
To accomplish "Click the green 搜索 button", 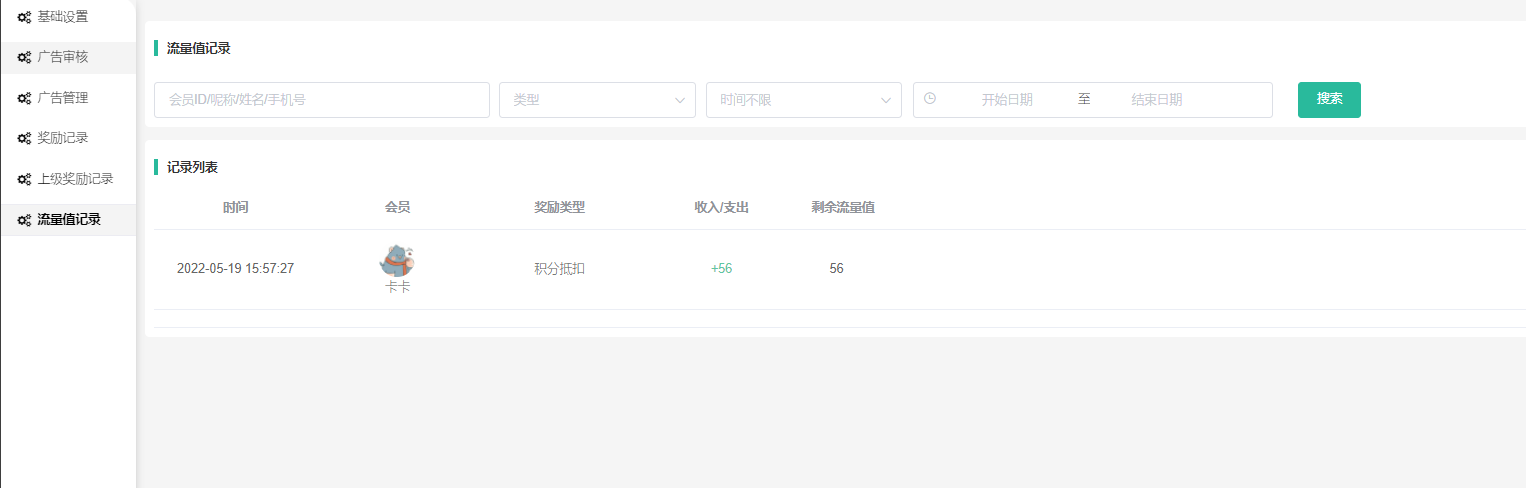I will 1329,100.
